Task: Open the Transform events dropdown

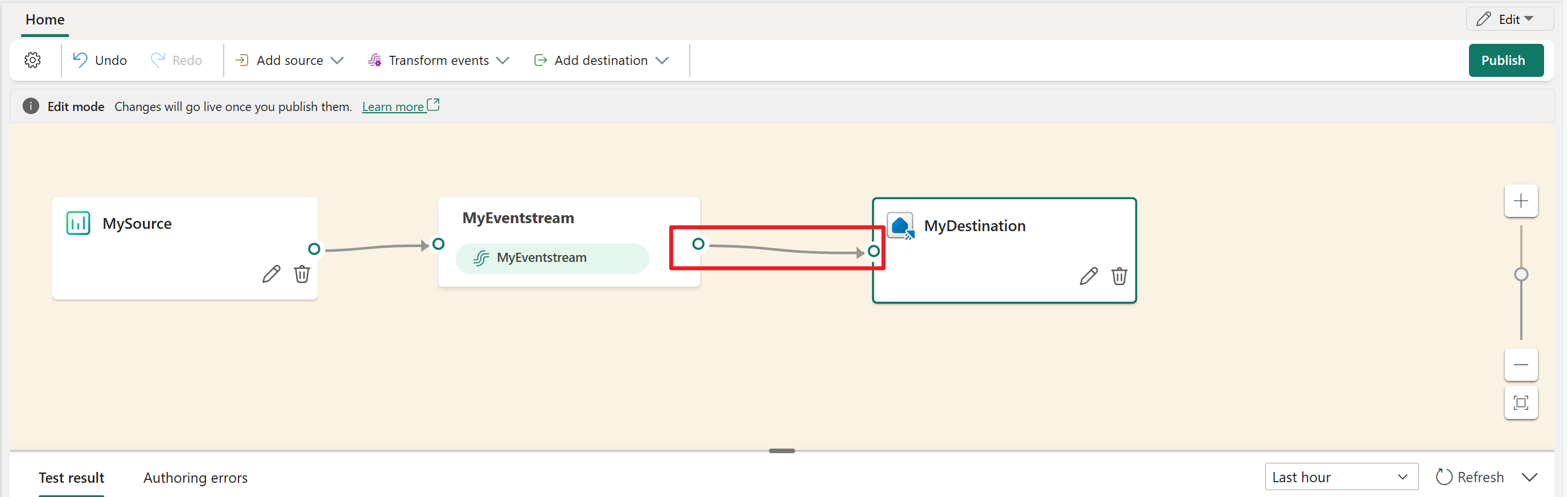Action: [x=438, y=60]
